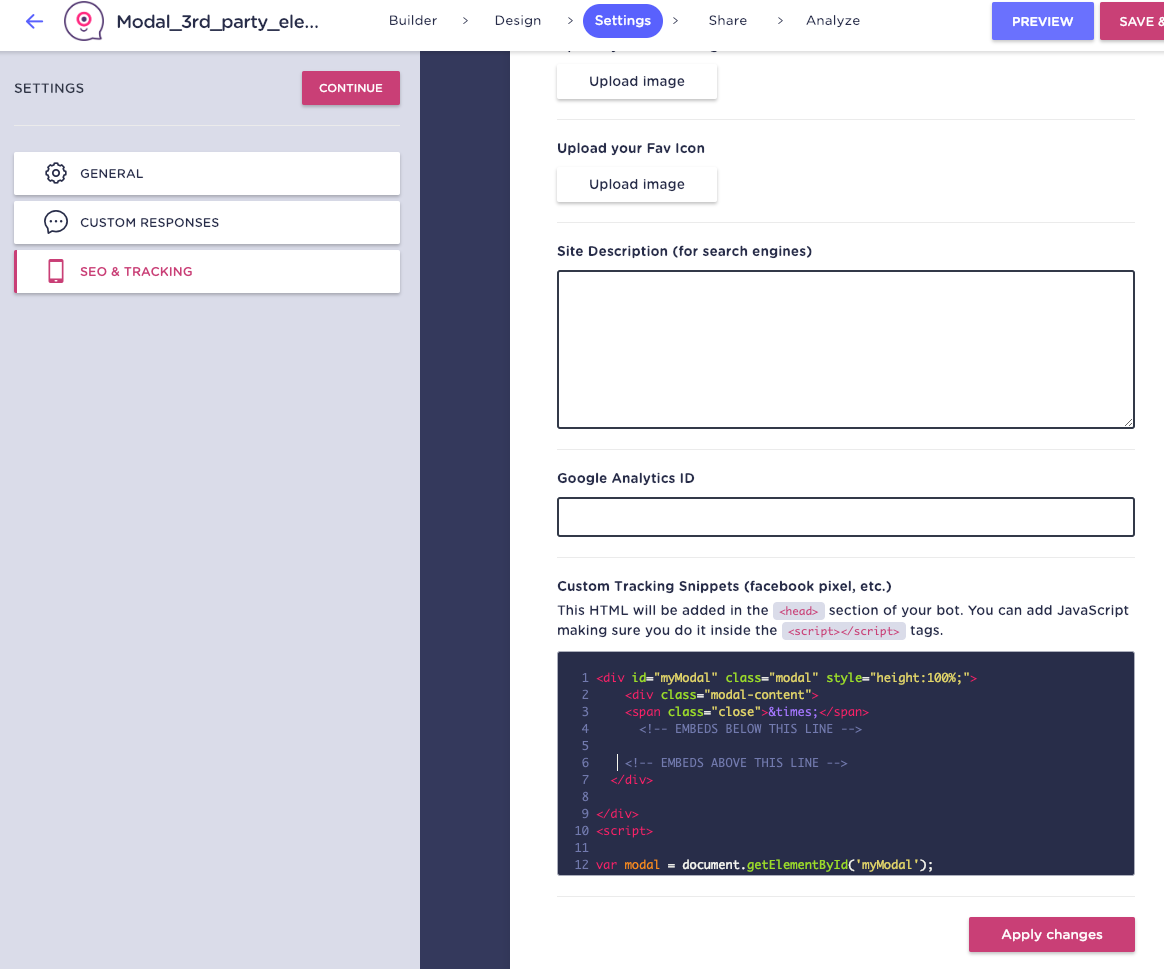Open the General settings section
Viewport: 1164px width, 969px height.
[x=206, y=173]
